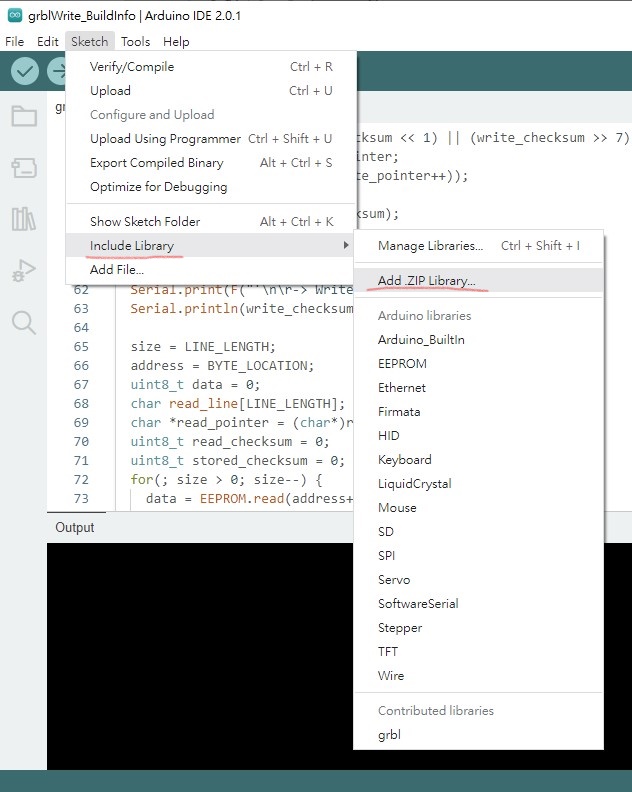Toggle Optimize for Debugging

click(211, 187)
